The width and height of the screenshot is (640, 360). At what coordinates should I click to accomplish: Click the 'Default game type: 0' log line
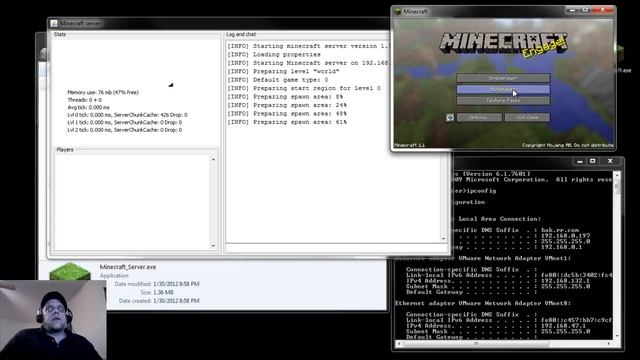coord(278,80)
